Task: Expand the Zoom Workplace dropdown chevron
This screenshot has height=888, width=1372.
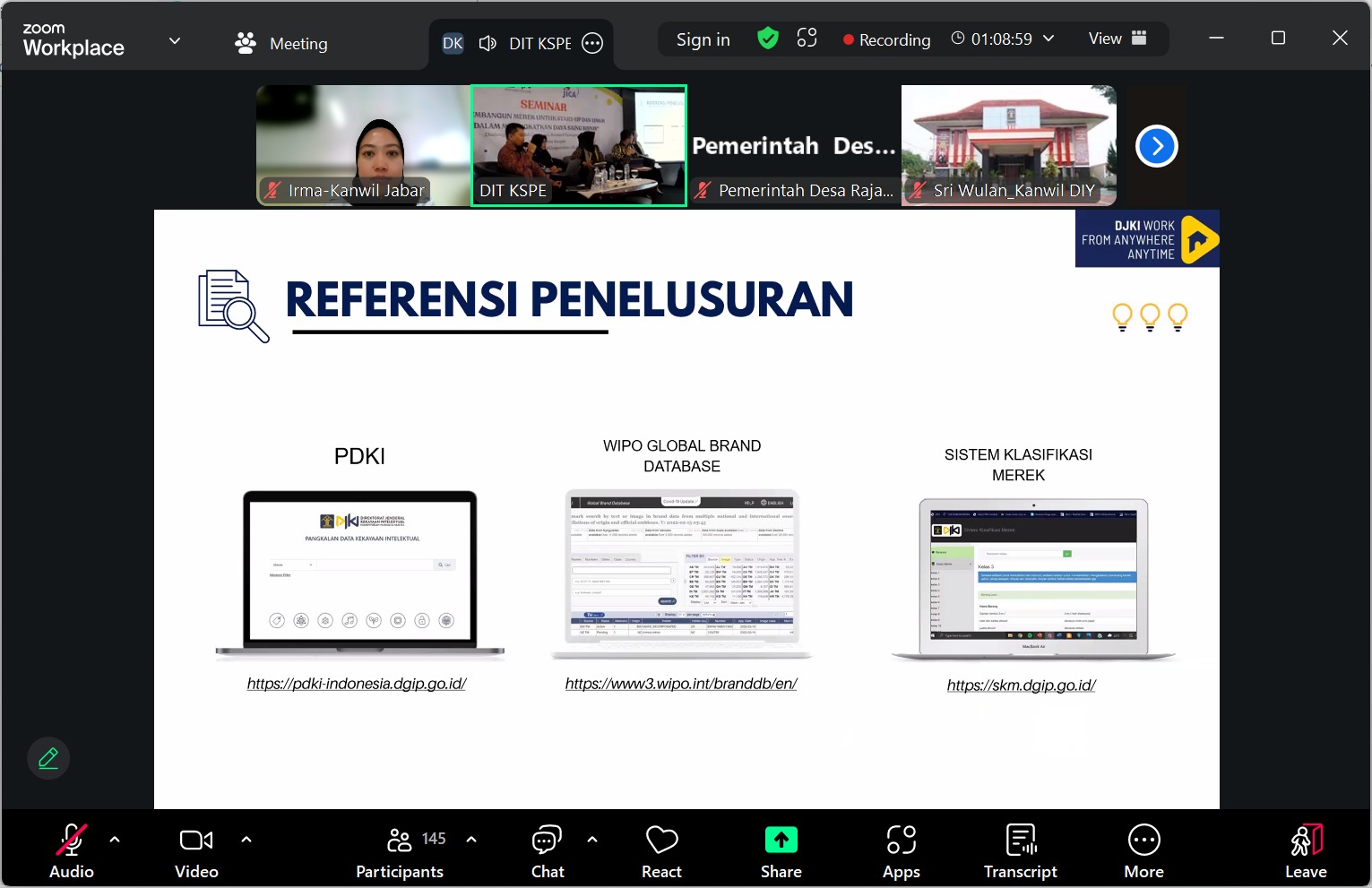Action: [175, 40]
